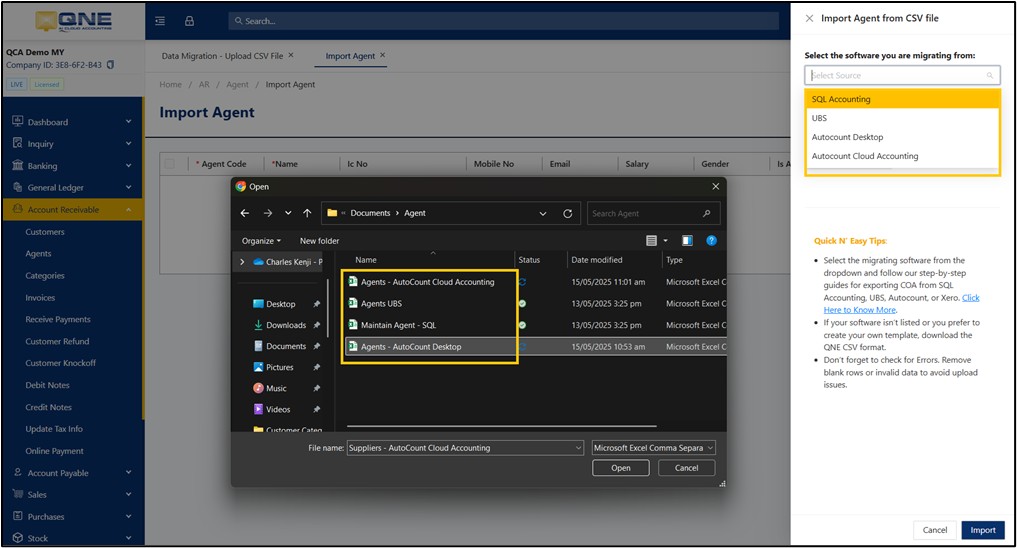Copy the Company ID using the copy icon
Image resolution: width=1017 pixels, height=548 pixels.
pyautogui.click(x=110, y=65)
